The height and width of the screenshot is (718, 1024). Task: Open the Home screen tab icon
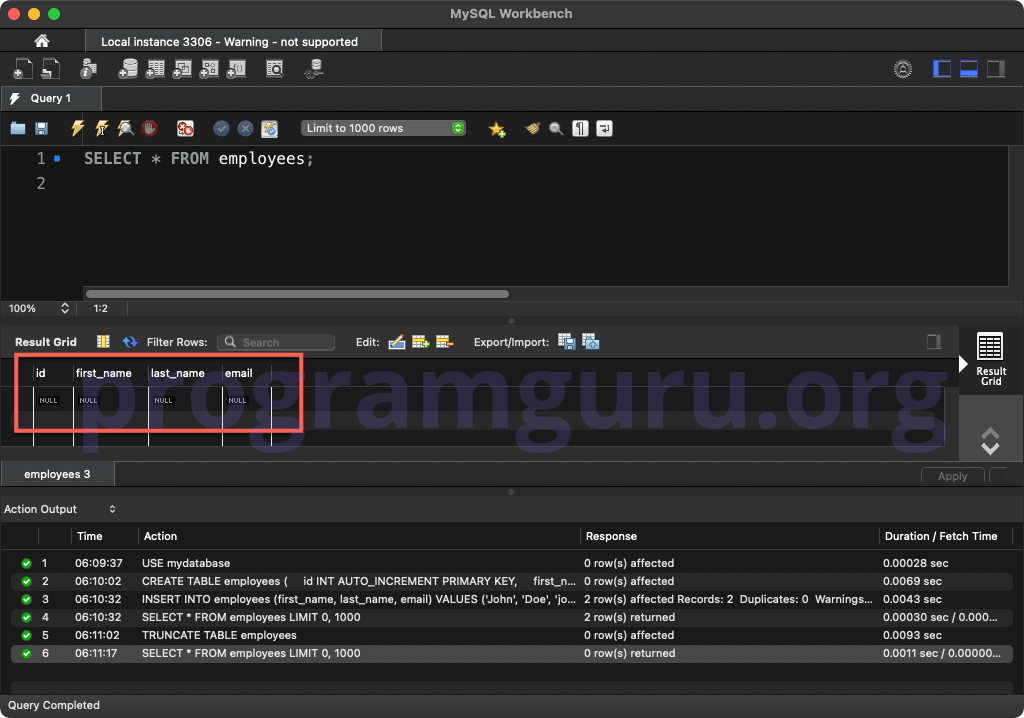click(x=42, y=41)
